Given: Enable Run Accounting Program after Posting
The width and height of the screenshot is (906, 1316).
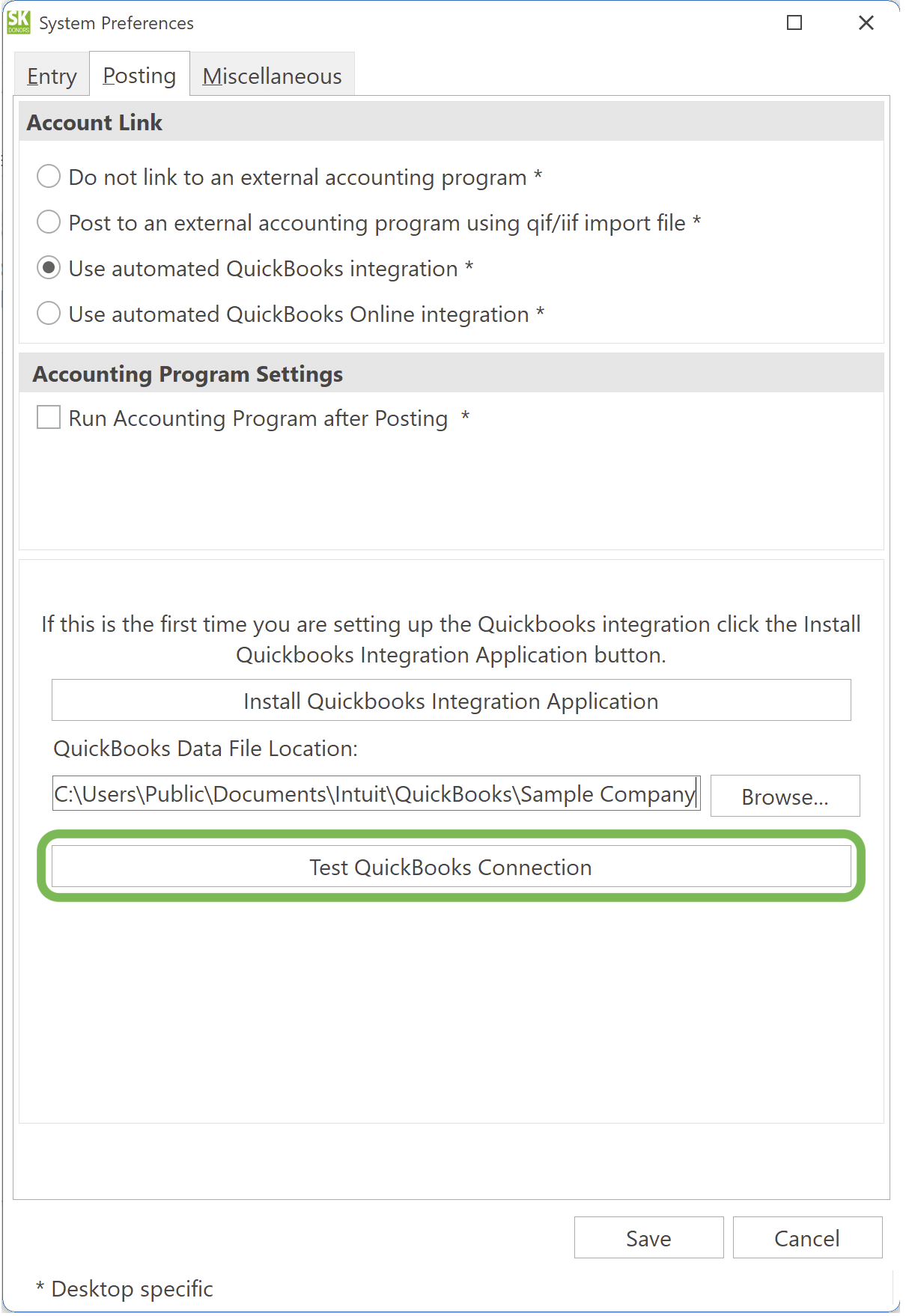Looking at the screenshot, I should tap(47, 417).
